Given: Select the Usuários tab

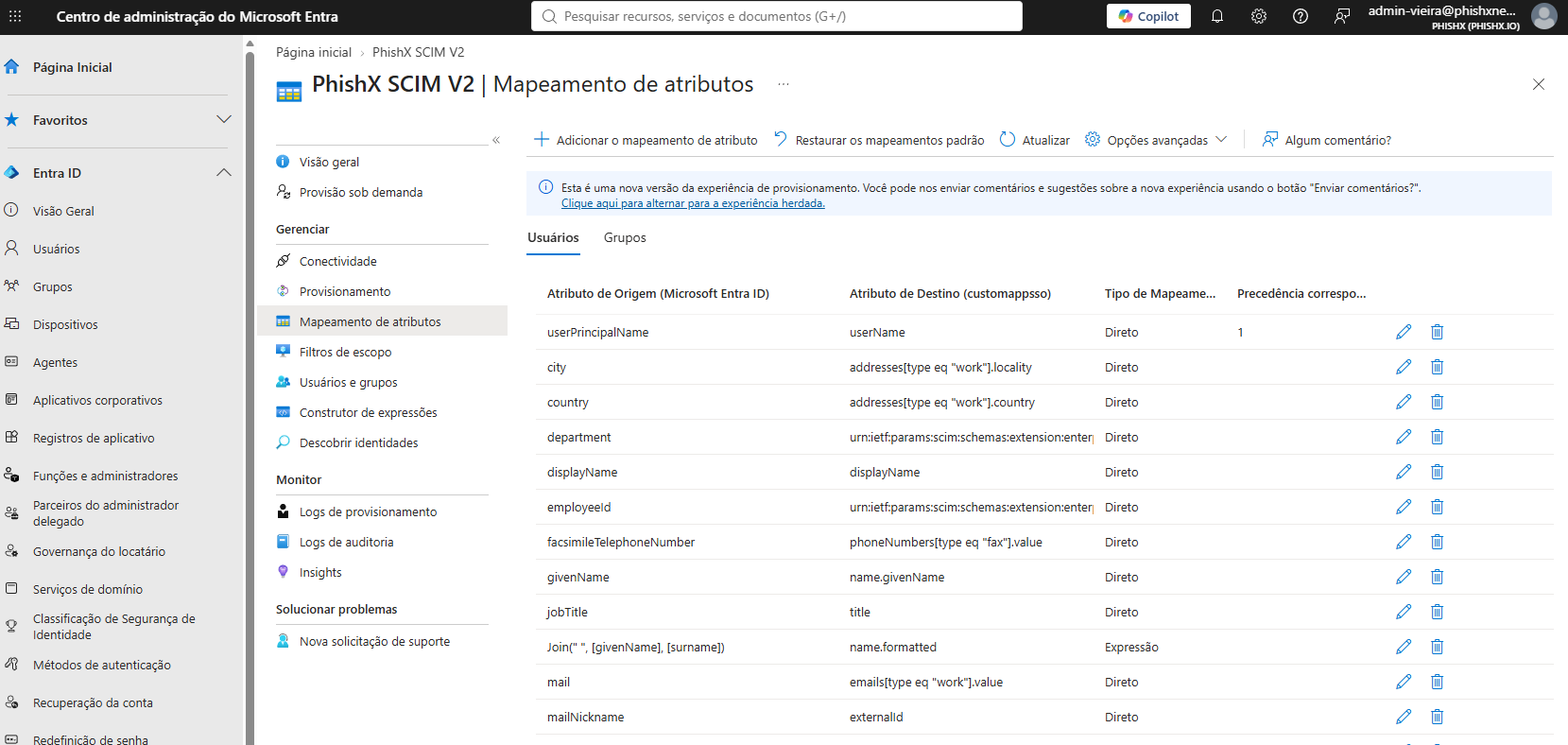Looking at the screenshot, I should (x=553, y=237).
